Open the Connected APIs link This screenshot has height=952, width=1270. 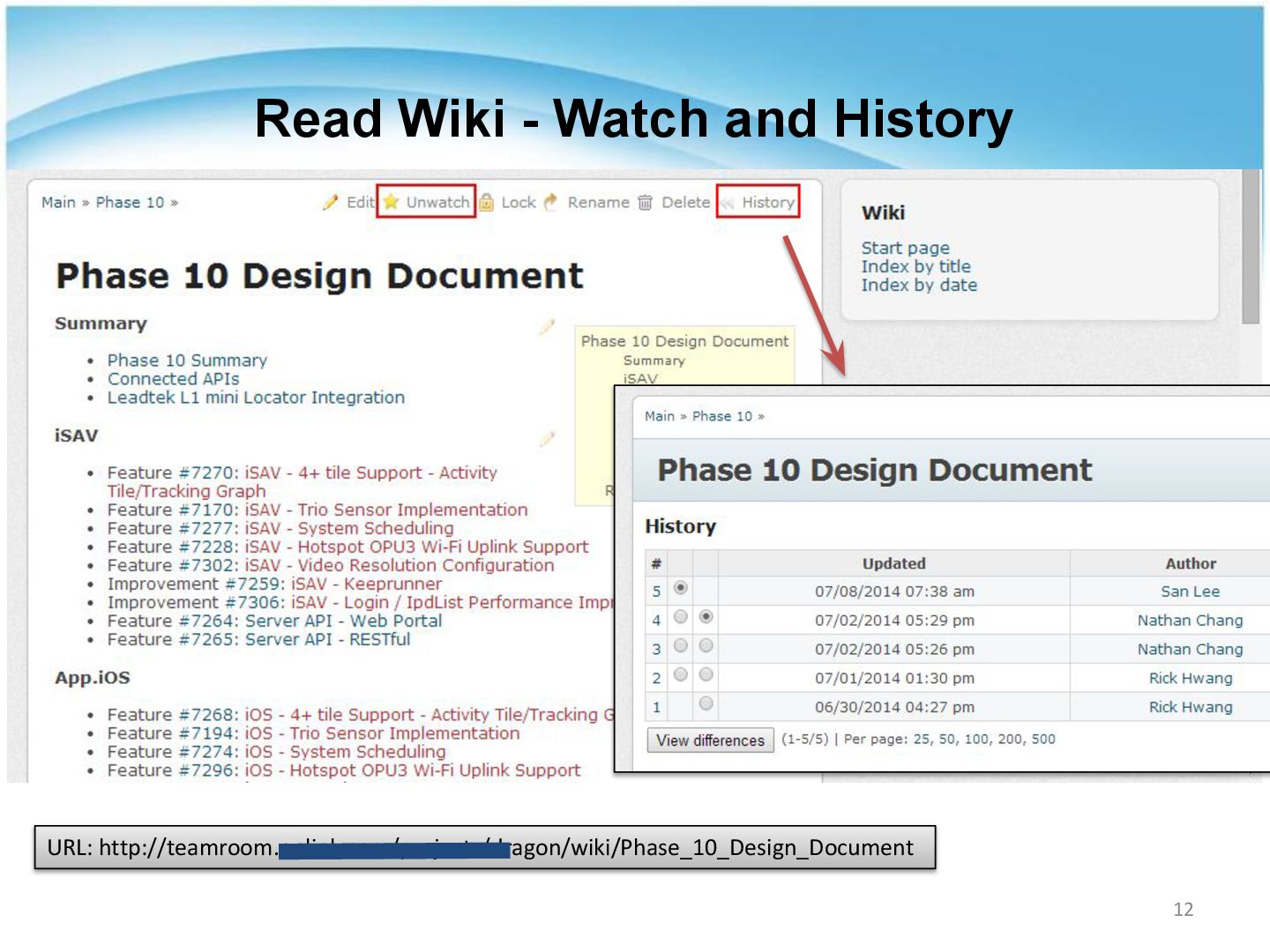tap(174, 379)
